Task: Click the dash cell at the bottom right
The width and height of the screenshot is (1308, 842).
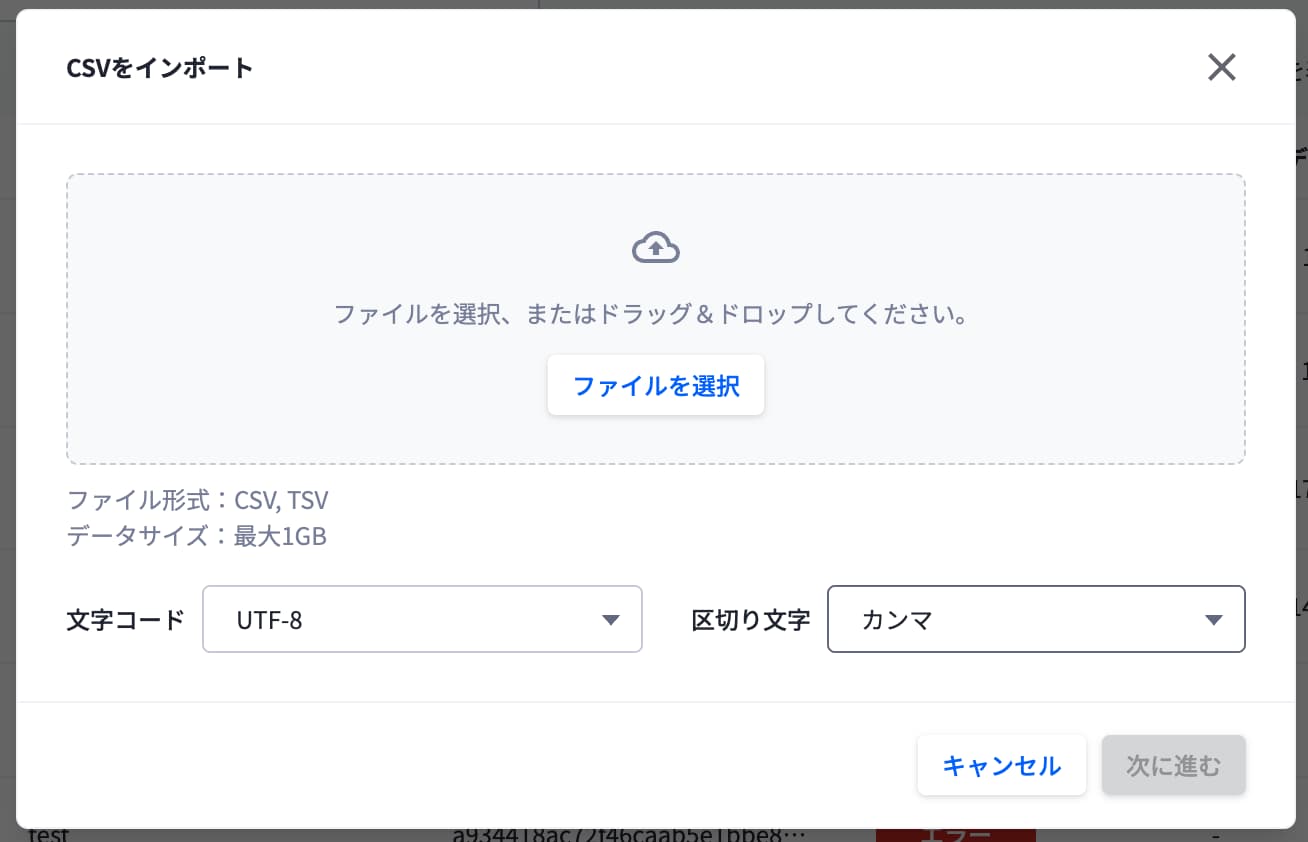Action: tap(1215, 834)
